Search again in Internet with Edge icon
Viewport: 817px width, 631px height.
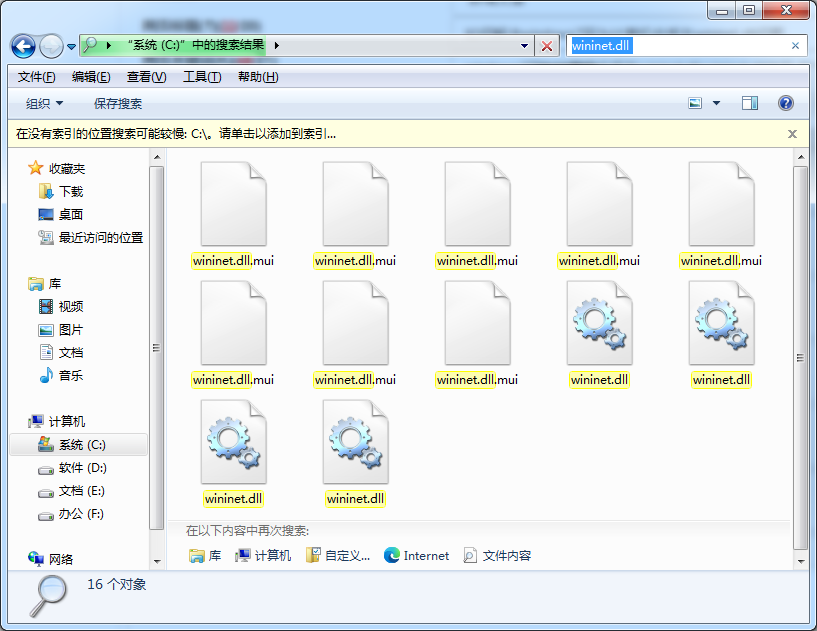[x=416, y=556]
